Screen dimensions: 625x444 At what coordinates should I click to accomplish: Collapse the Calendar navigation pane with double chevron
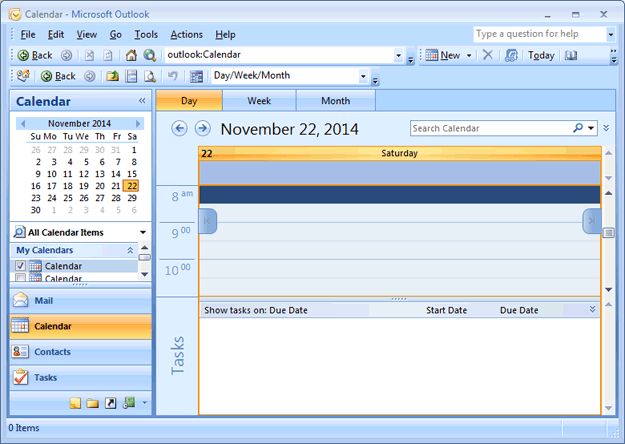tap(142, 101)
